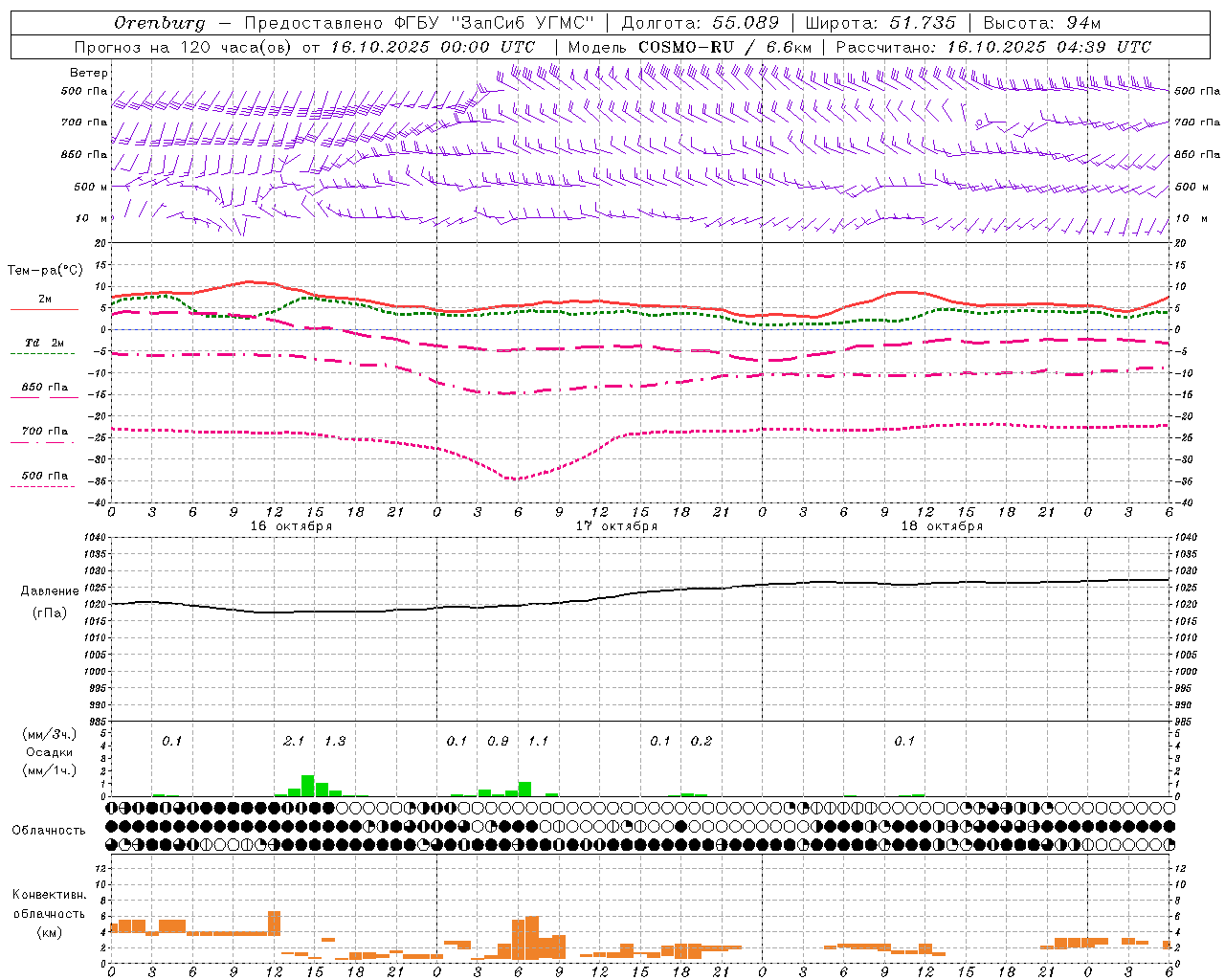Click the '2.1' precipitation total value

[x=294, y=741]
